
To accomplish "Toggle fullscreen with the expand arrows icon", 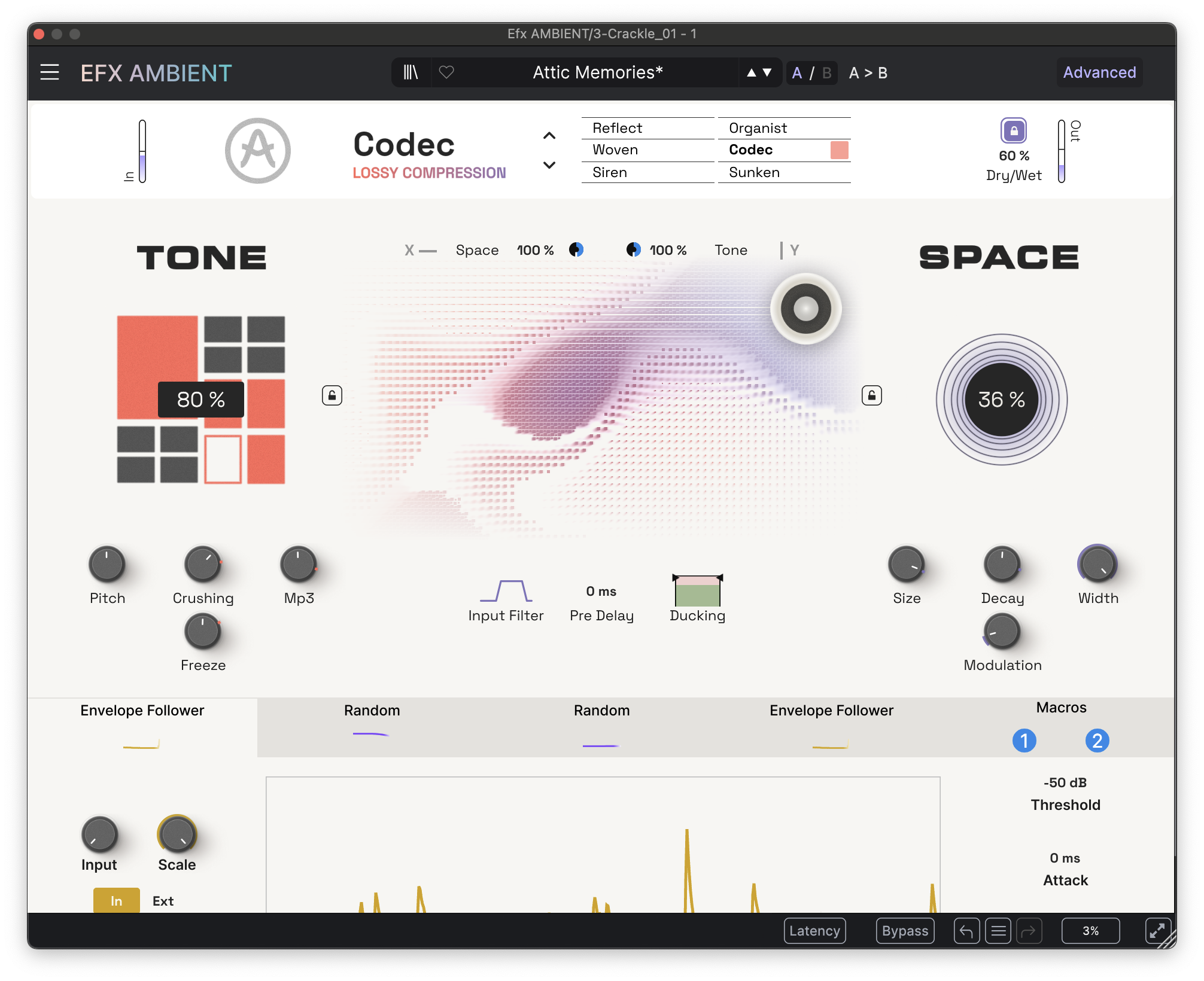I will point(1159,931).
